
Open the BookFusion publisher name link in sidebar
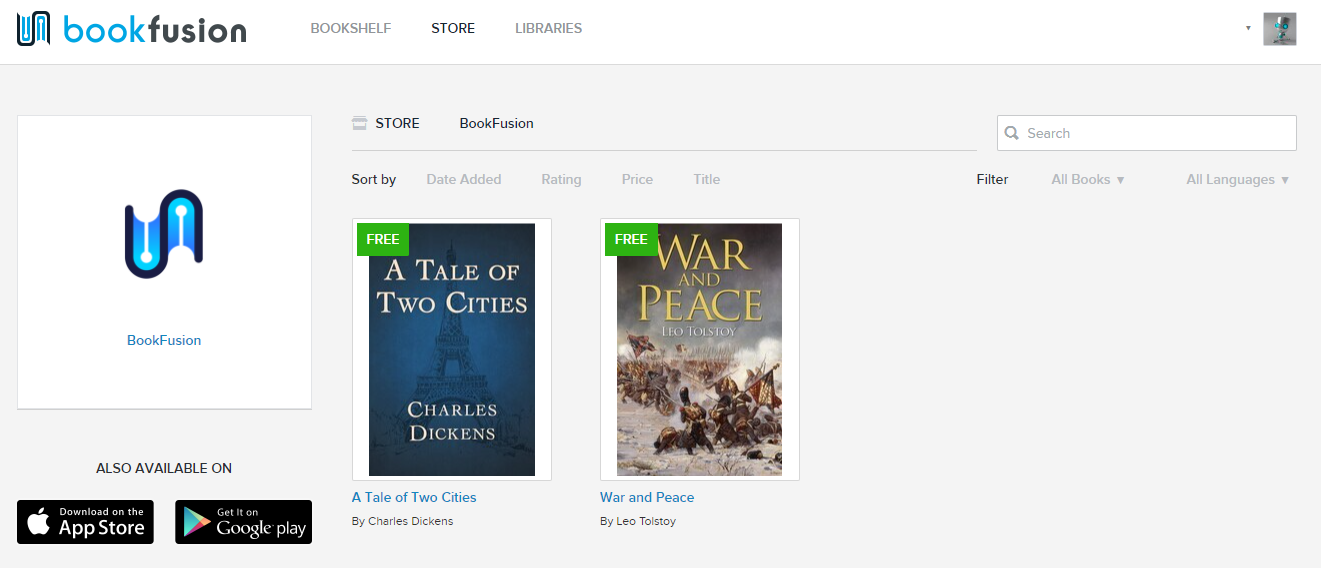coord(164,340)
